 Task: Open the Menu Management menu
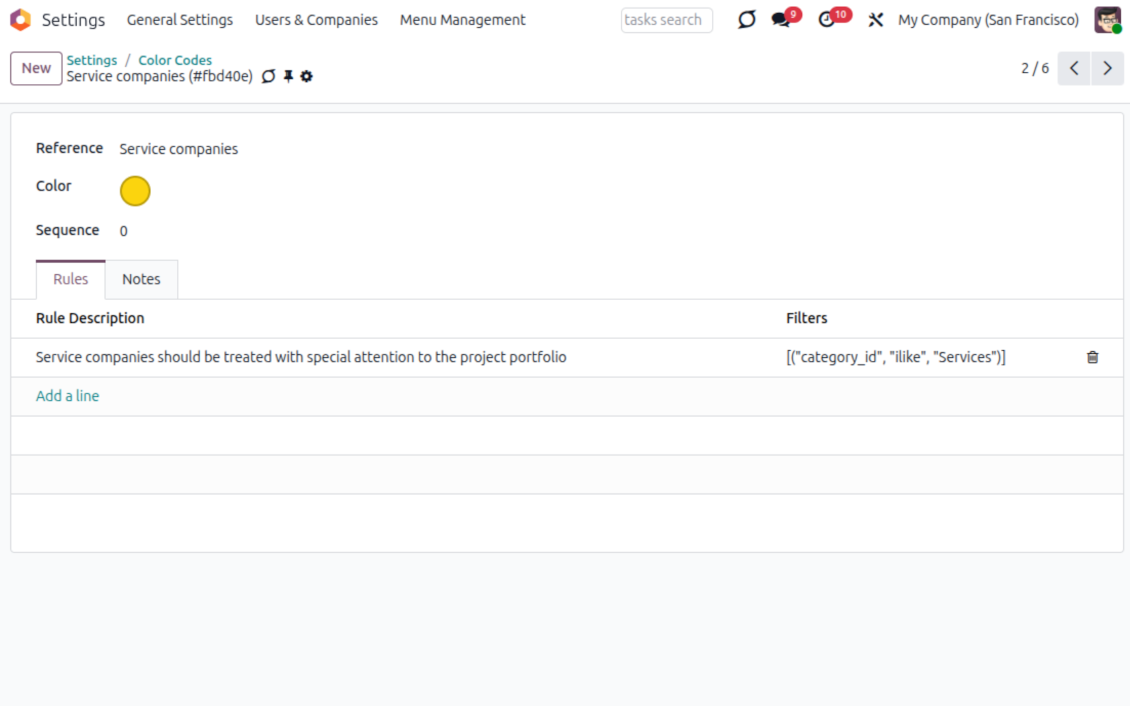pyautogui.click(x=462, y=20)
